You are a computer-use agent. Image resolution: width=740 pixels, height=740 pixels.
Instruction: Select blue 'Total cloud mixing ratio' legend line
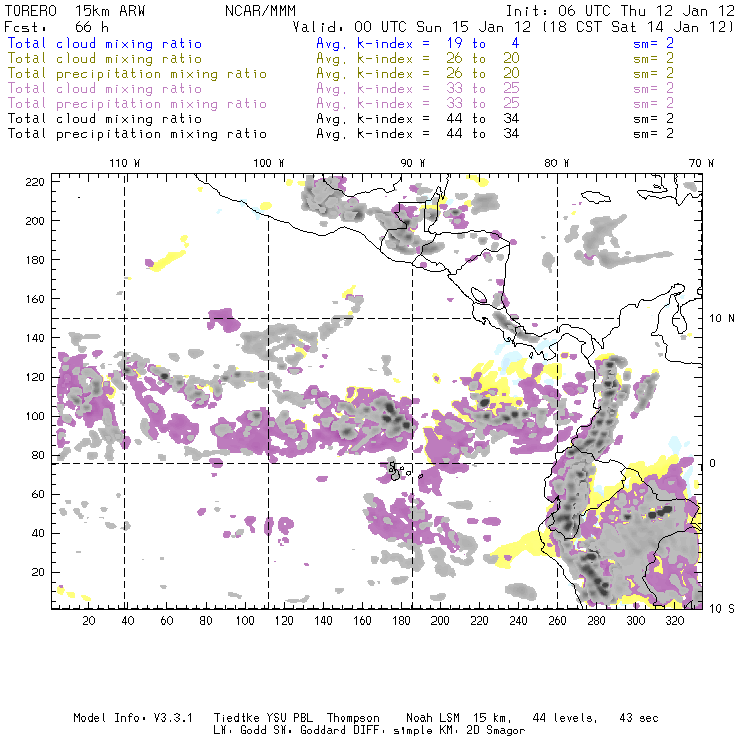(105, 44)
